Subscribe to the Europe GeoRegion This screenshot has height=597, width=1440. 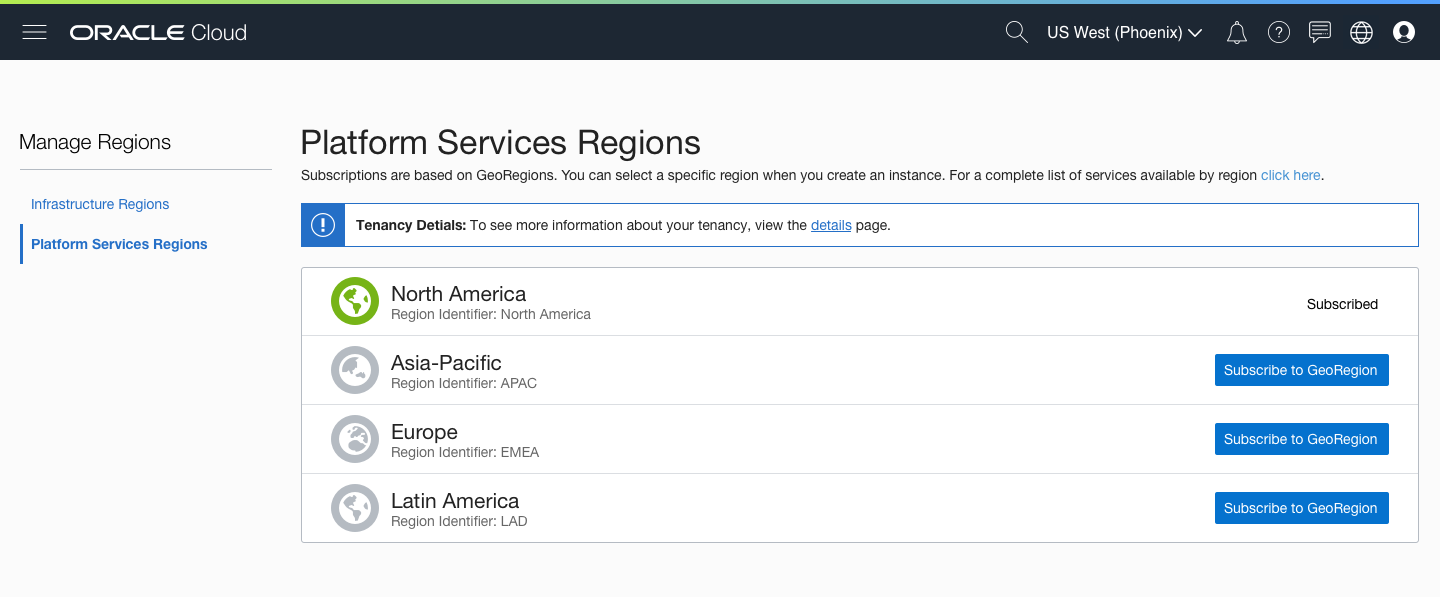click(x=1301, y=439)
